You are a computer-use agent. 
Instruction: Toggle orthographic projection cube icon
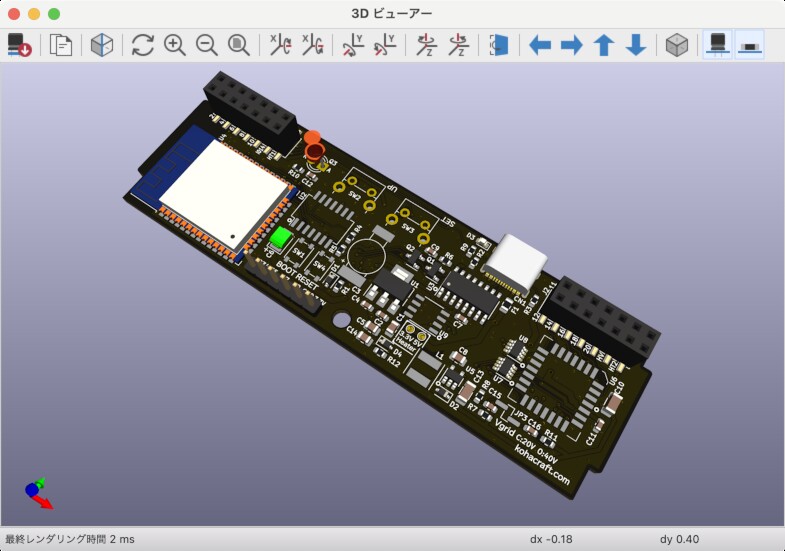pos(677,45)
